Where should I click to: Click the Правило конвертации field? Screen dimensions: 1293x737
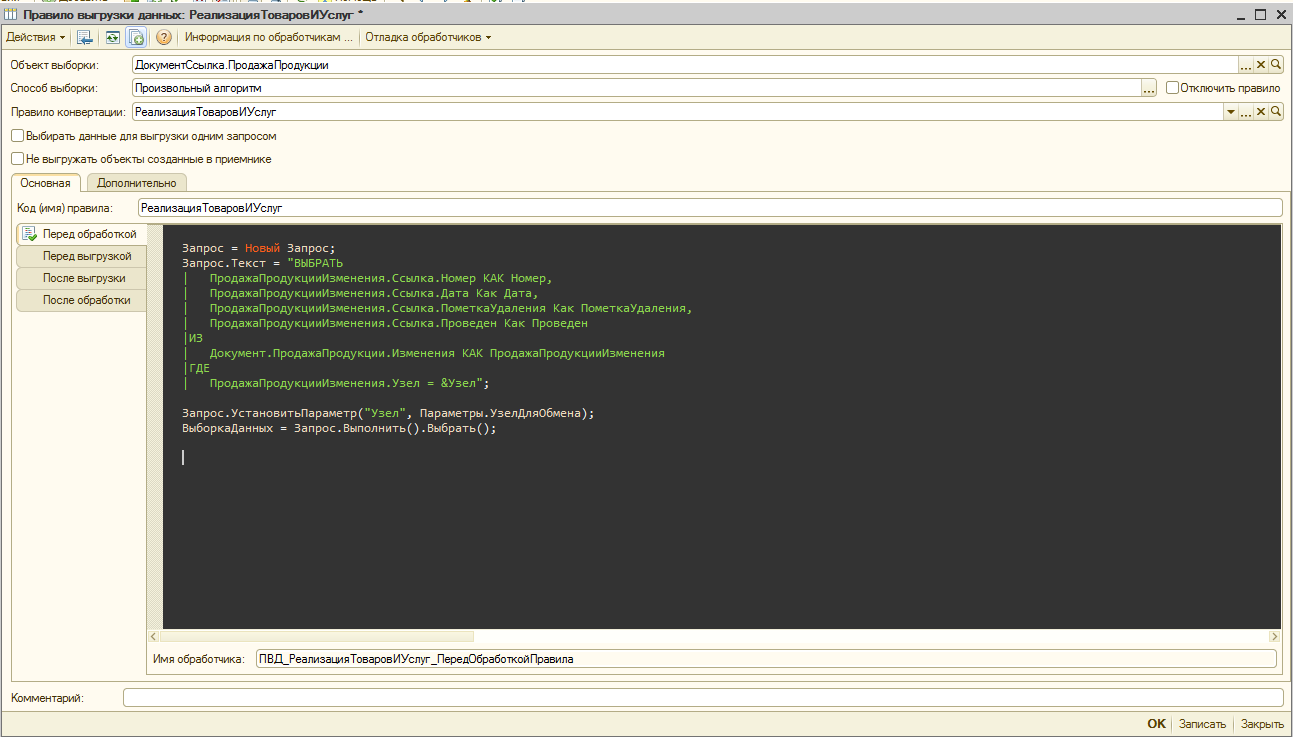coord(677,112)
